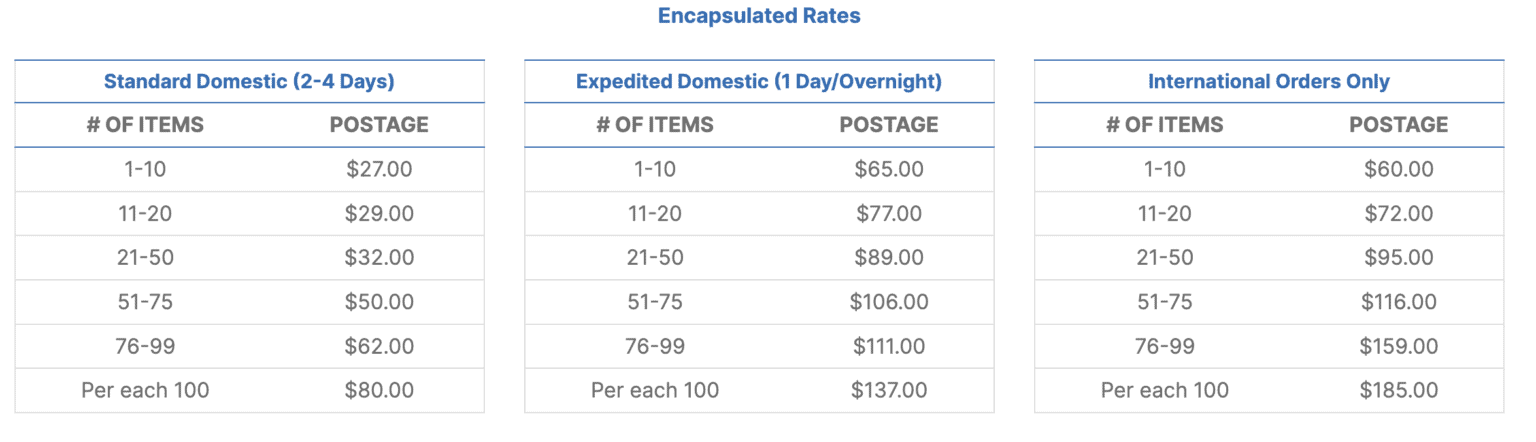
Task: Click the $111.00 Expedited postage
Action: point(889,346)
